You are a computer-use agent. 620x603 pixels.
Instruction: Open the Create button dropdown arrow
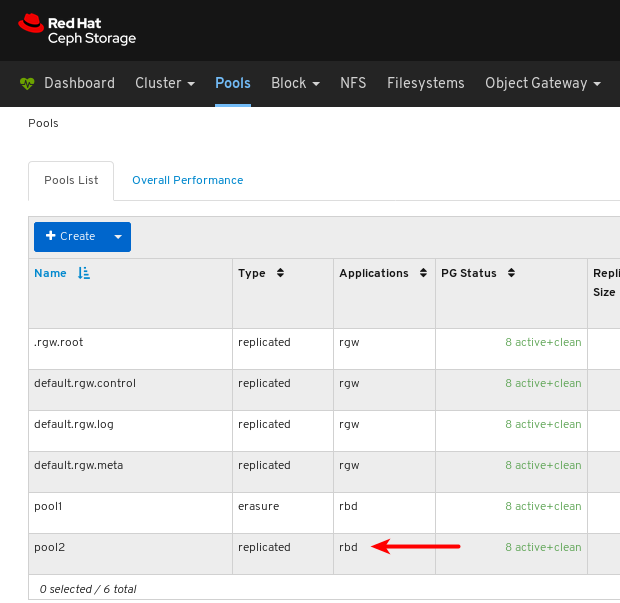pos(118,237)
